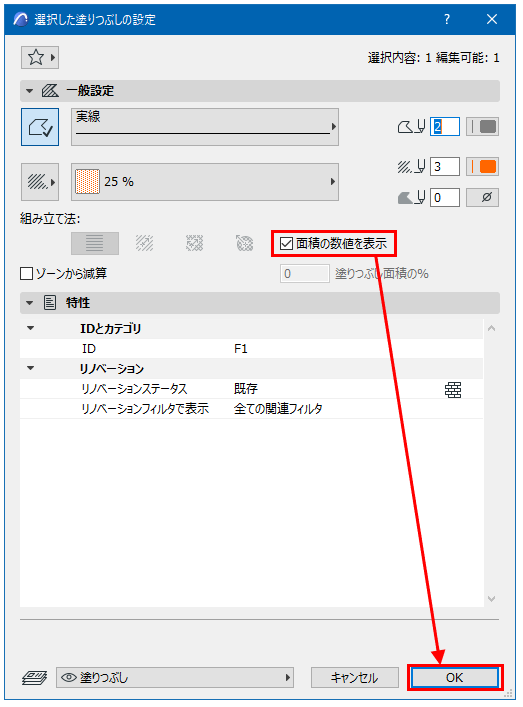Collapse the リノベーション group
The image size is (523, 707).
pos(31,368)
